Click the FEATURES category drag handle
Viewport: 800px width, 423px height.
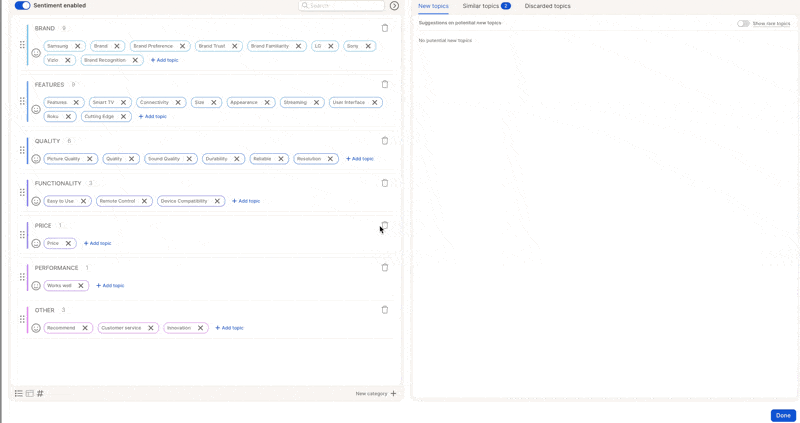pos(22,101)
